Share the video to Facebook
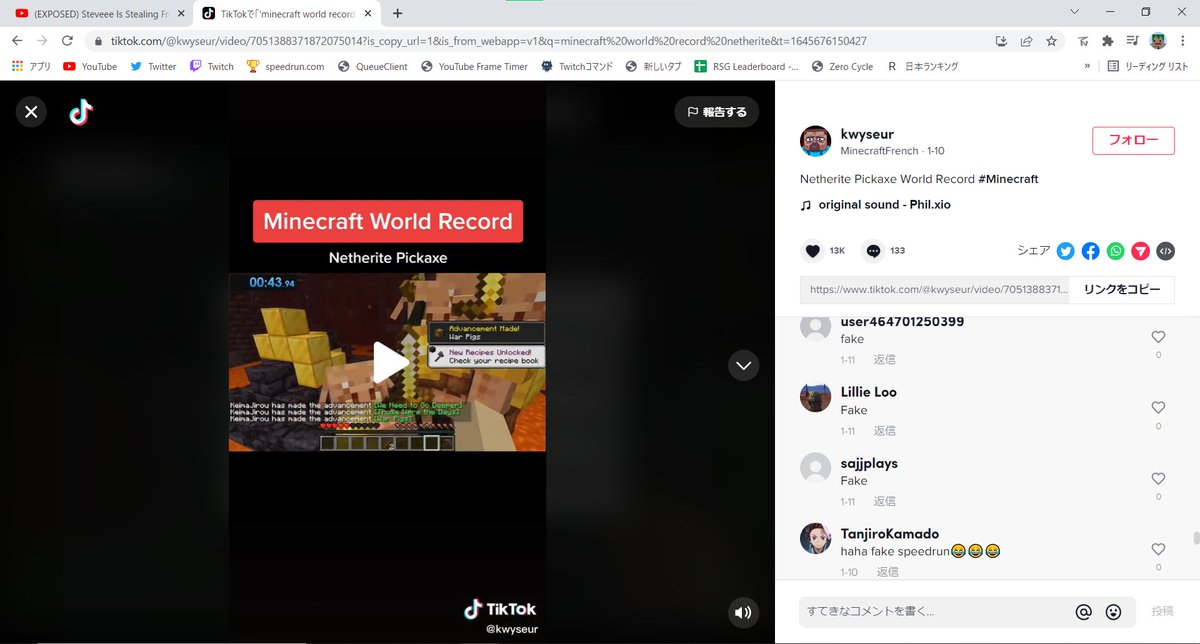Viewport: 1200px width, 644px height. (1091, 251)
